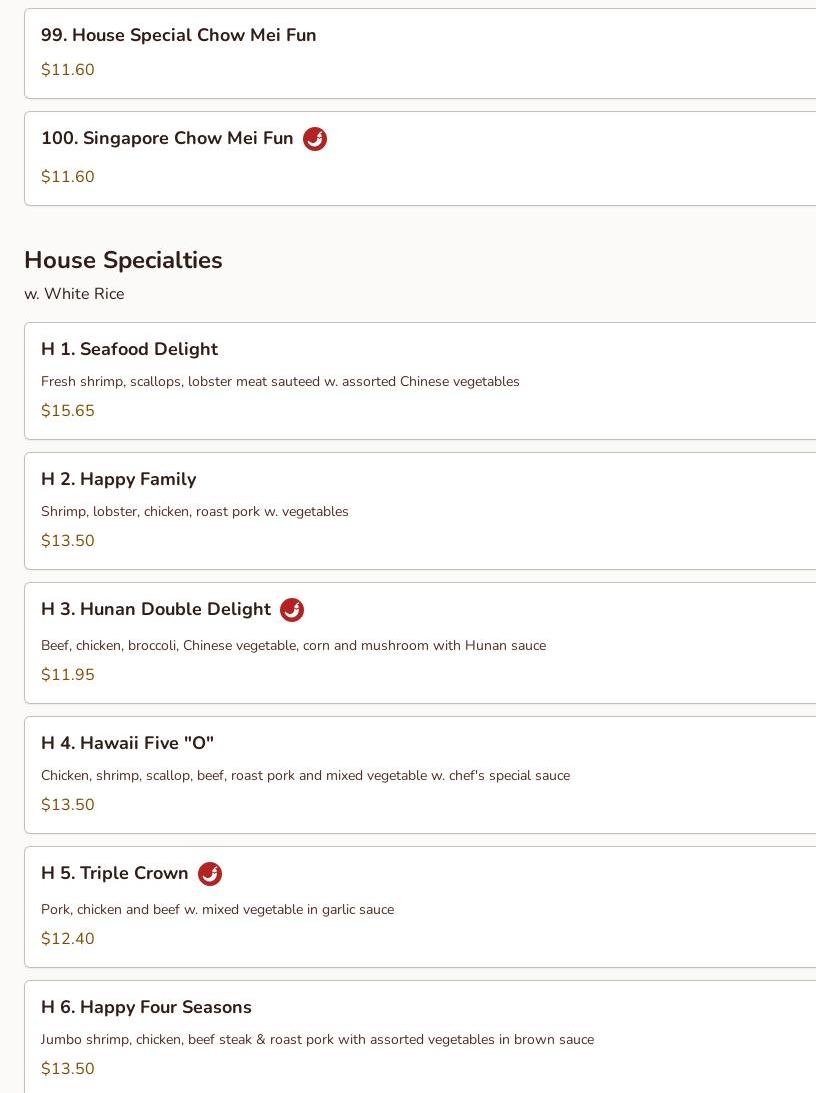
Task: Open H 6. Happy Four Seasons item
Action: click(146, 1007)
